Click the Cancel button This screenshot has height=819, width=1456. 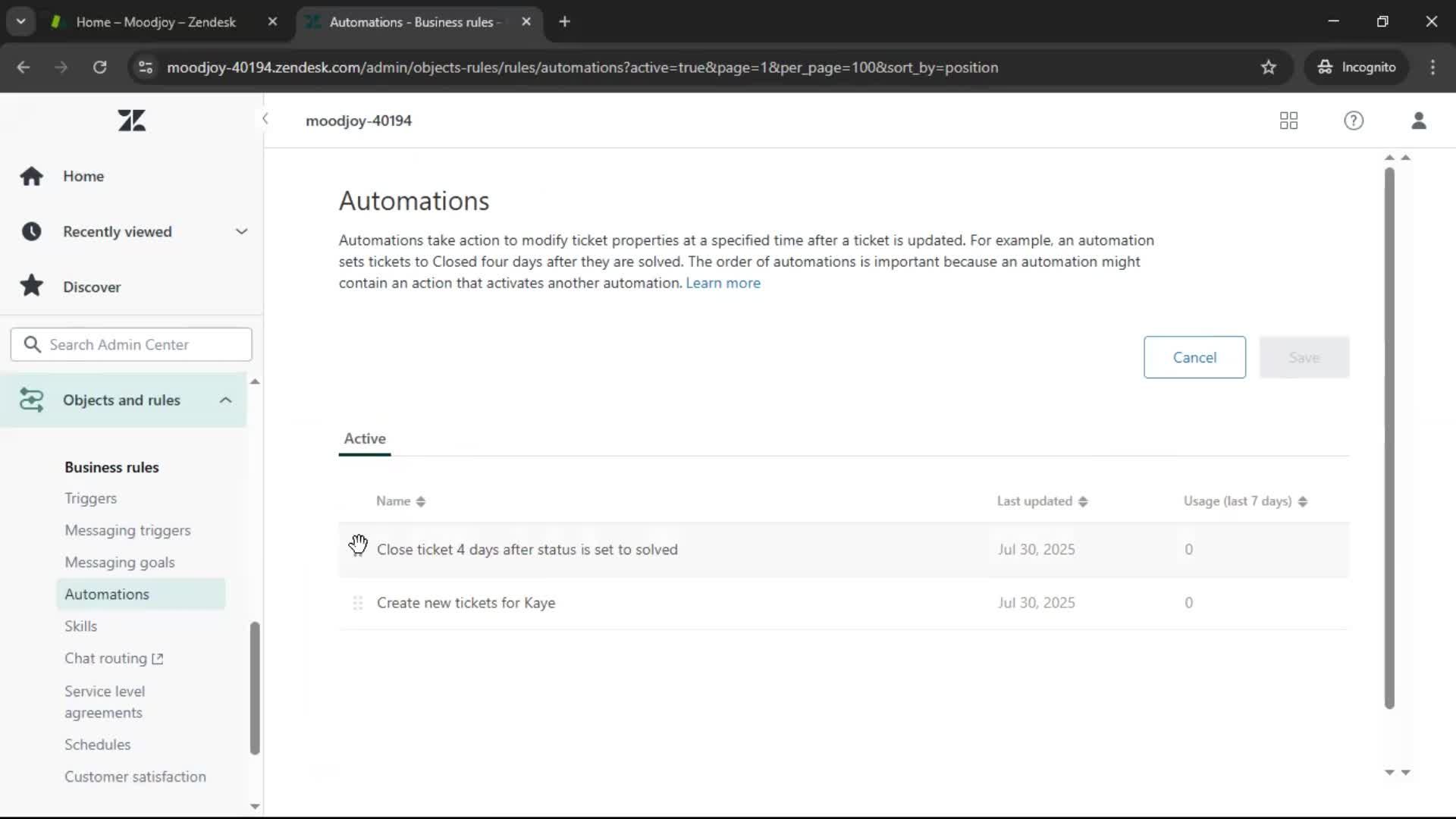1194,357
